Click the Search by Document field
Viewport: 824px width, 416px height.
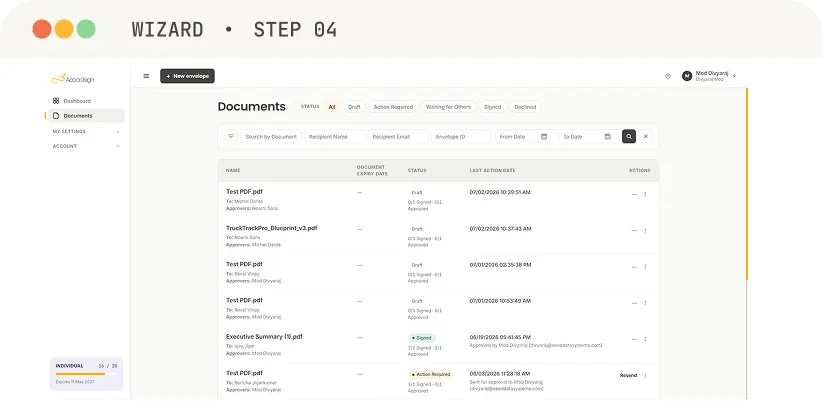[x=271, y=137]
